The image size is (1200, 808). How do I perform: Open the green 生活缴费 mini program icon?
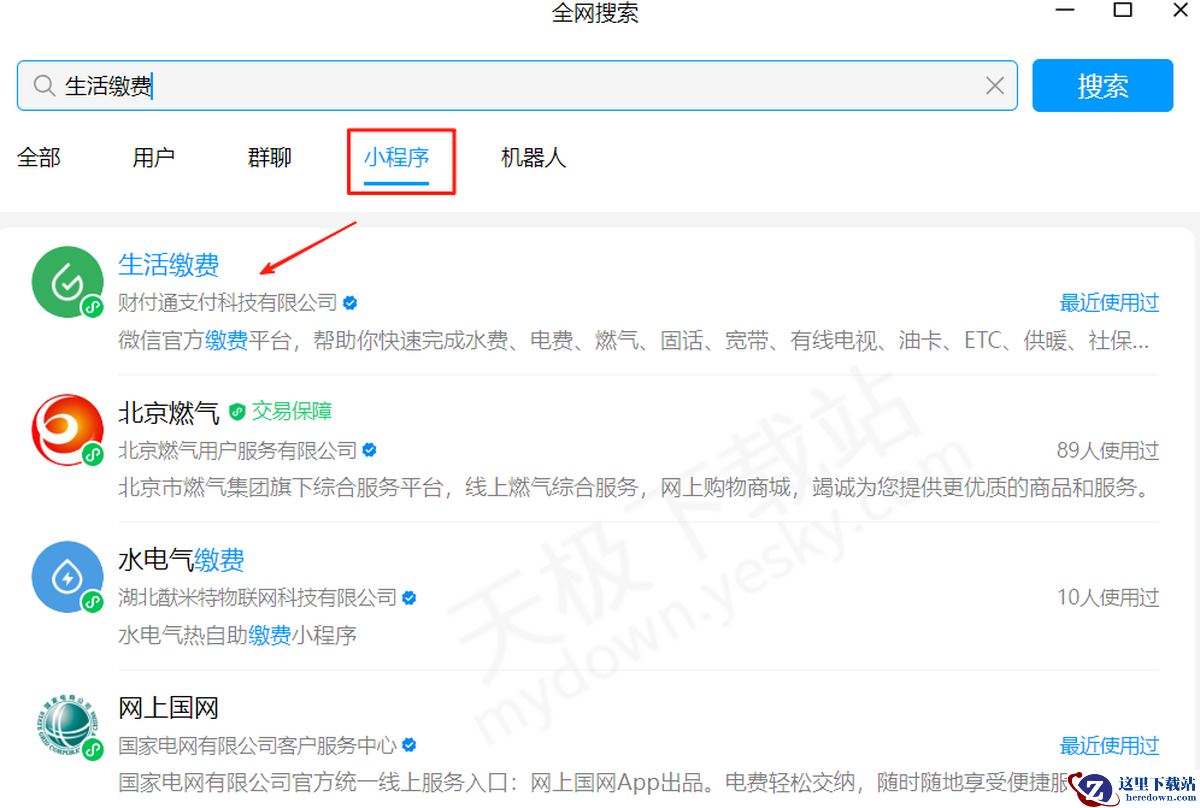68,282
